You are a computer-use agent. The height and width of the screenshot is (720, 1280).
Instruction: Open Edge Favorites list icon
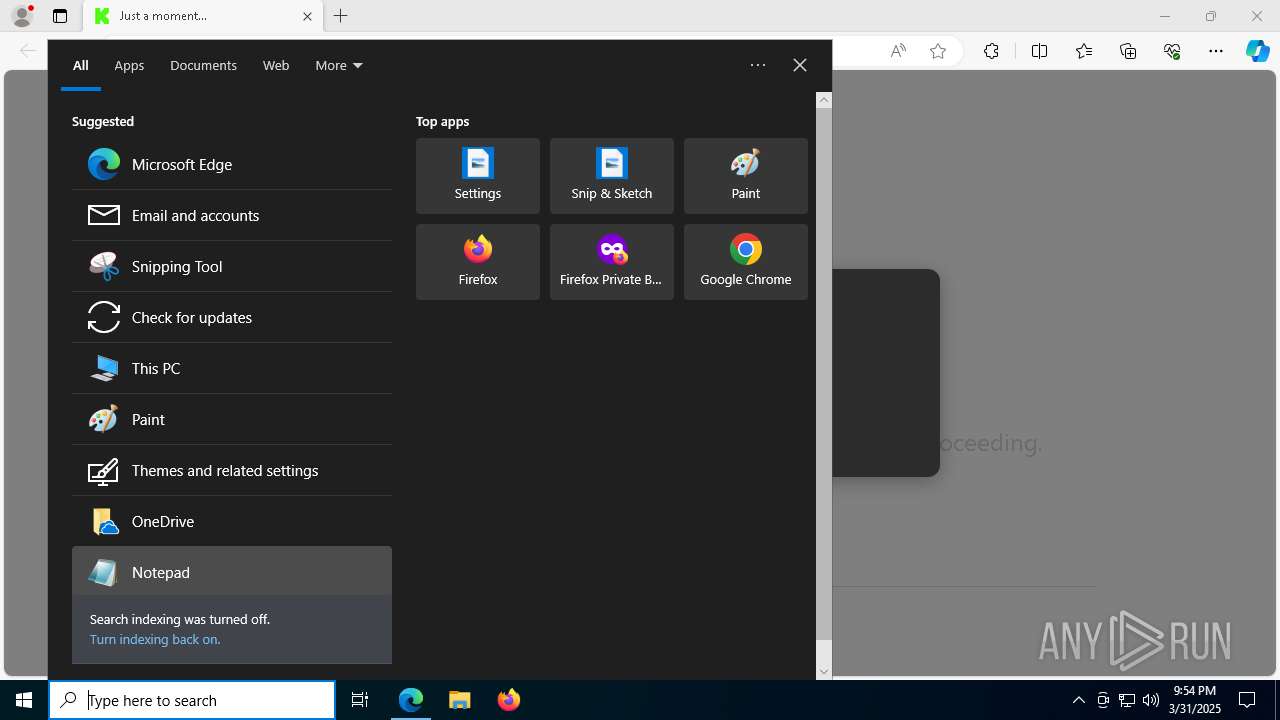click(x=1084, y=51)
